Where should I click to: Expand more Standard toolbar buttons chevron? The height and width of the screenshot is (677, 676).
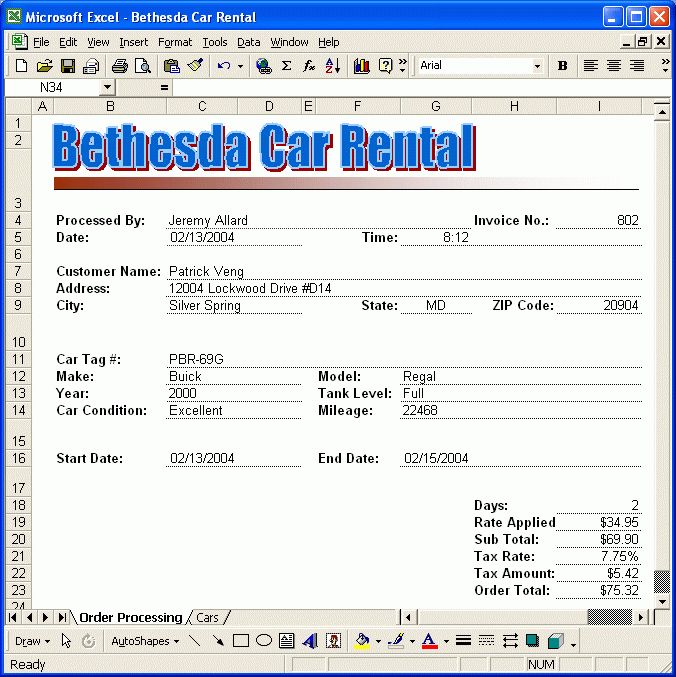pyautogui.click(x=402, y=66)
